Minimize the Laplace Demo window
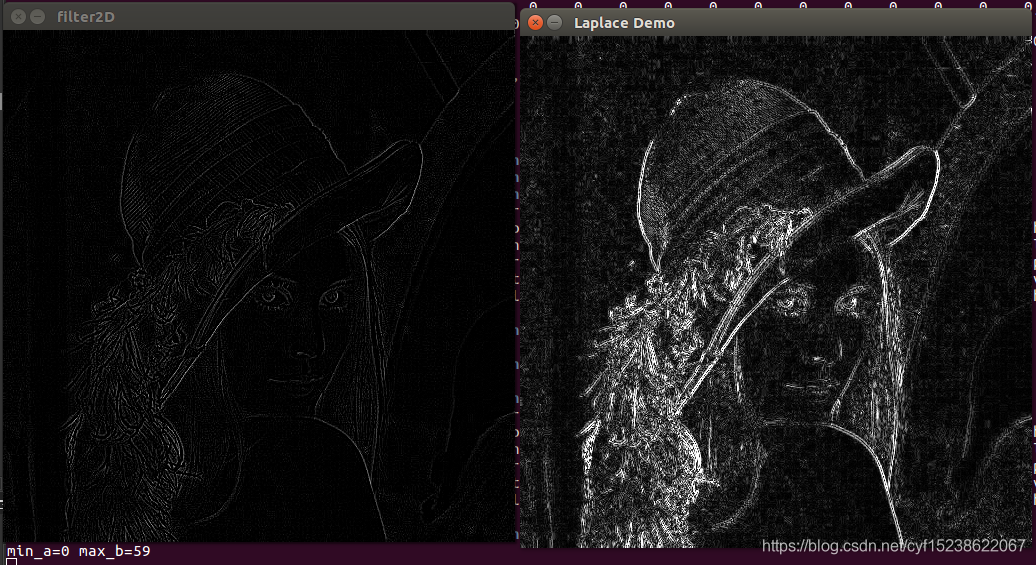The image size is (1036, 565). [555, 23]
